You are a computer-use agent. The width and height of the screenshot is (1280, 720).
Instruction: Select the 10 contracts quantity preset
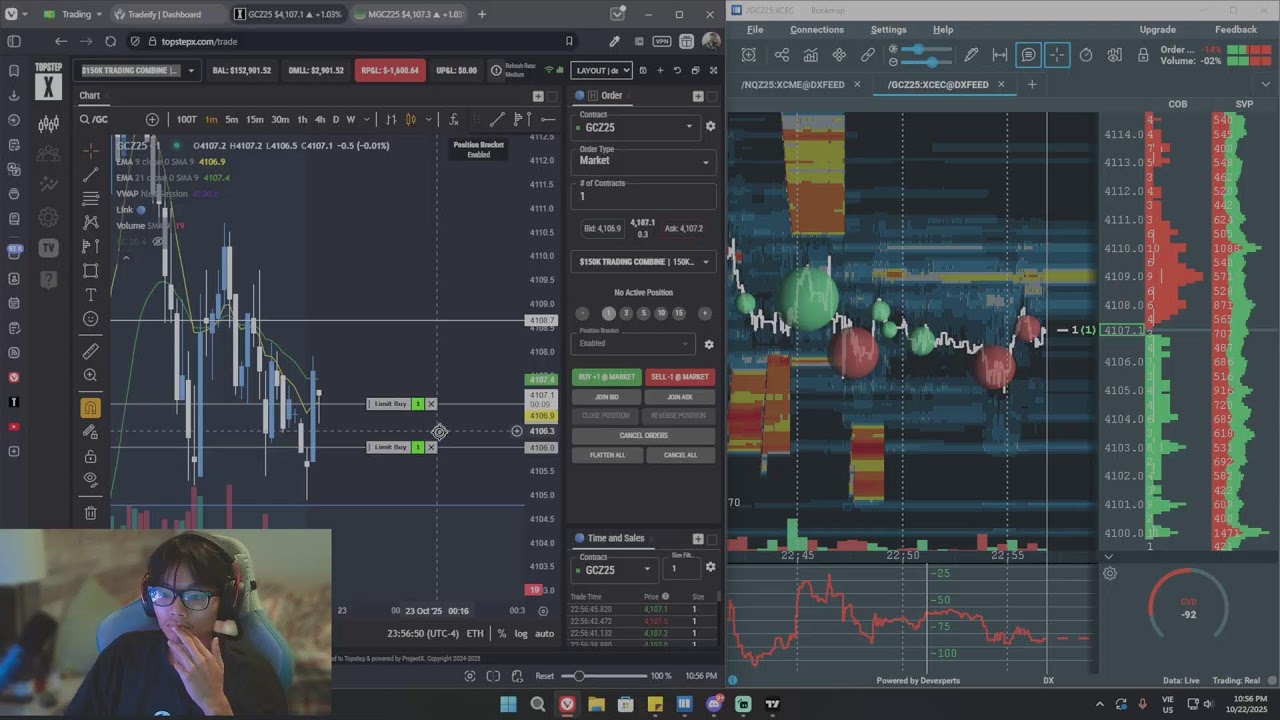(x=661, y=313)
